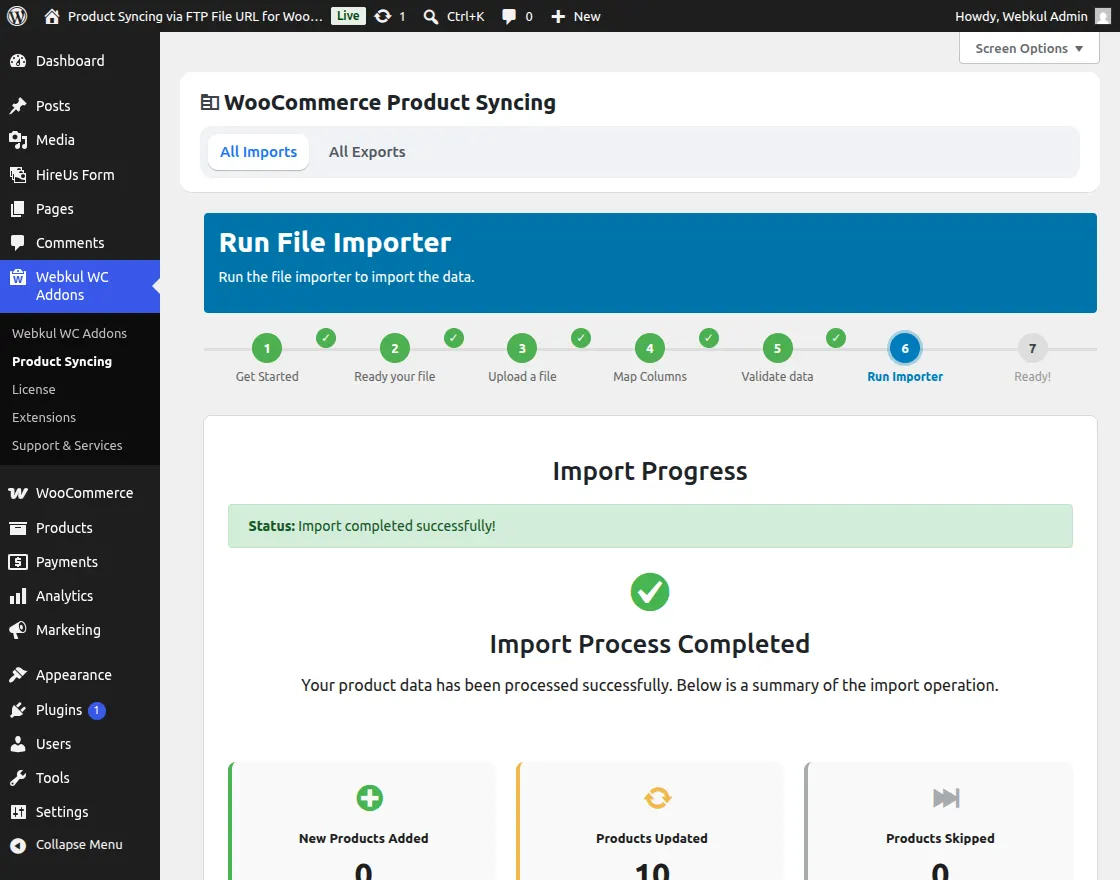
Task: Click the Posts pin icon
Action: point(18,106)
